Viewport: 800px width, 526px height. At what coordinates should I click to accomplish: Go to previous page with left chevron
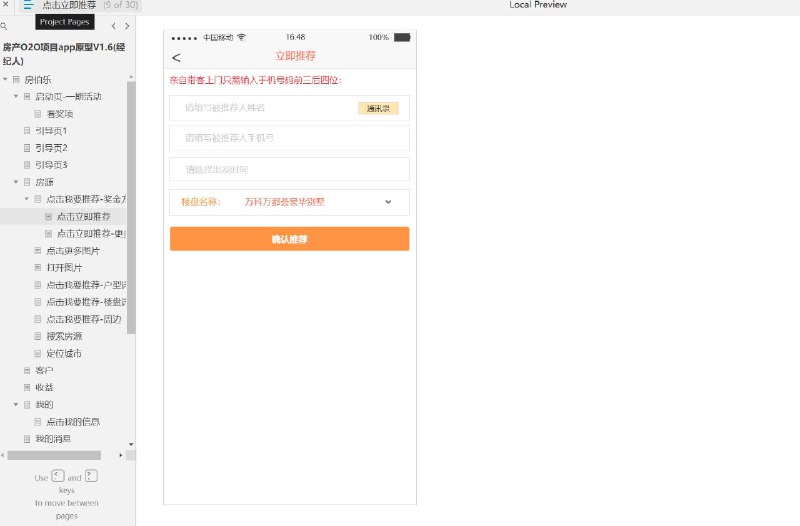point(113,26)
